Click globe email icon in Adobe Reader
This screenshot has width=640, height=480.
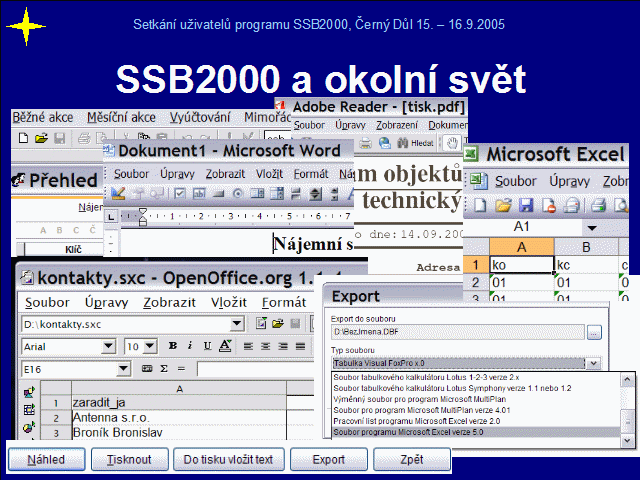tap(385, 143)
